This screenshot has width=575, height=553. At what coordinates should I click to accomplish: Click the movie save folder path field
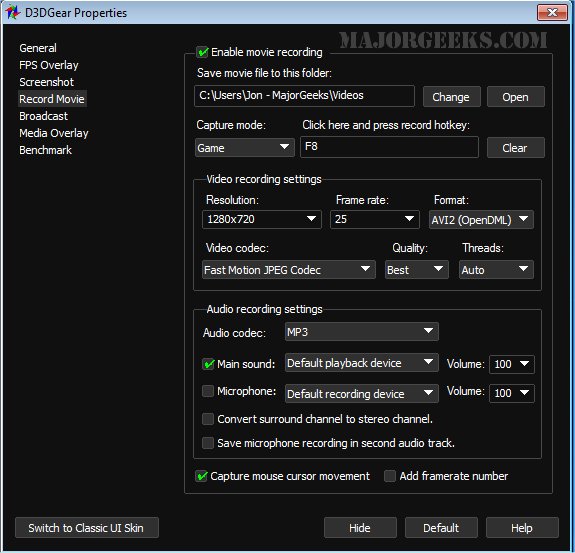coord(304,96)
